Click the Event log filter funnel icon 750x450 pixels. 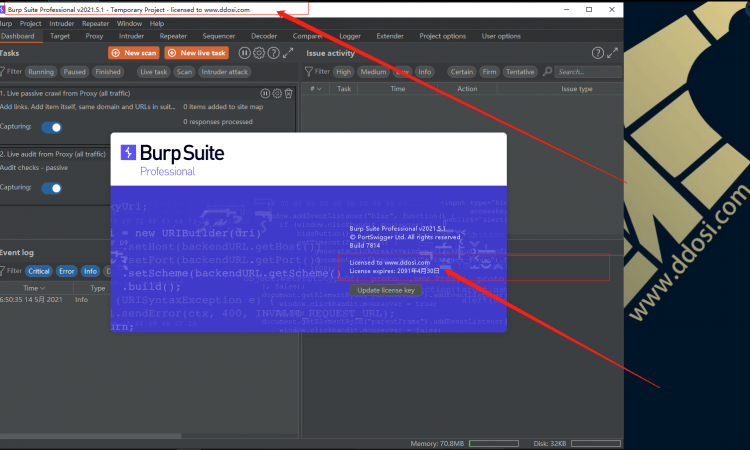[2, 271]
